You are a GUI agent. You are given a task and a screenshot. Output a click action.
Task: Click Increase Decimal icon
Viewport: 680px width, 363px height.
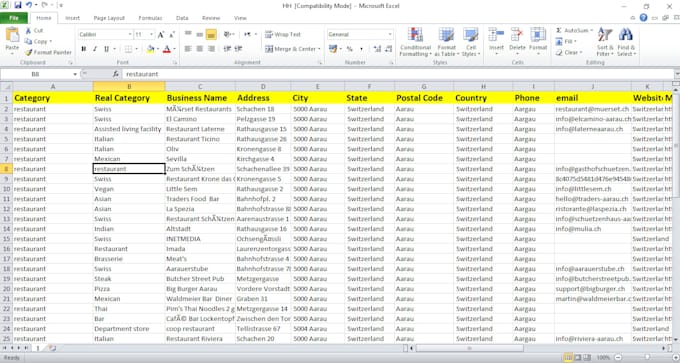tap(377, 49)
